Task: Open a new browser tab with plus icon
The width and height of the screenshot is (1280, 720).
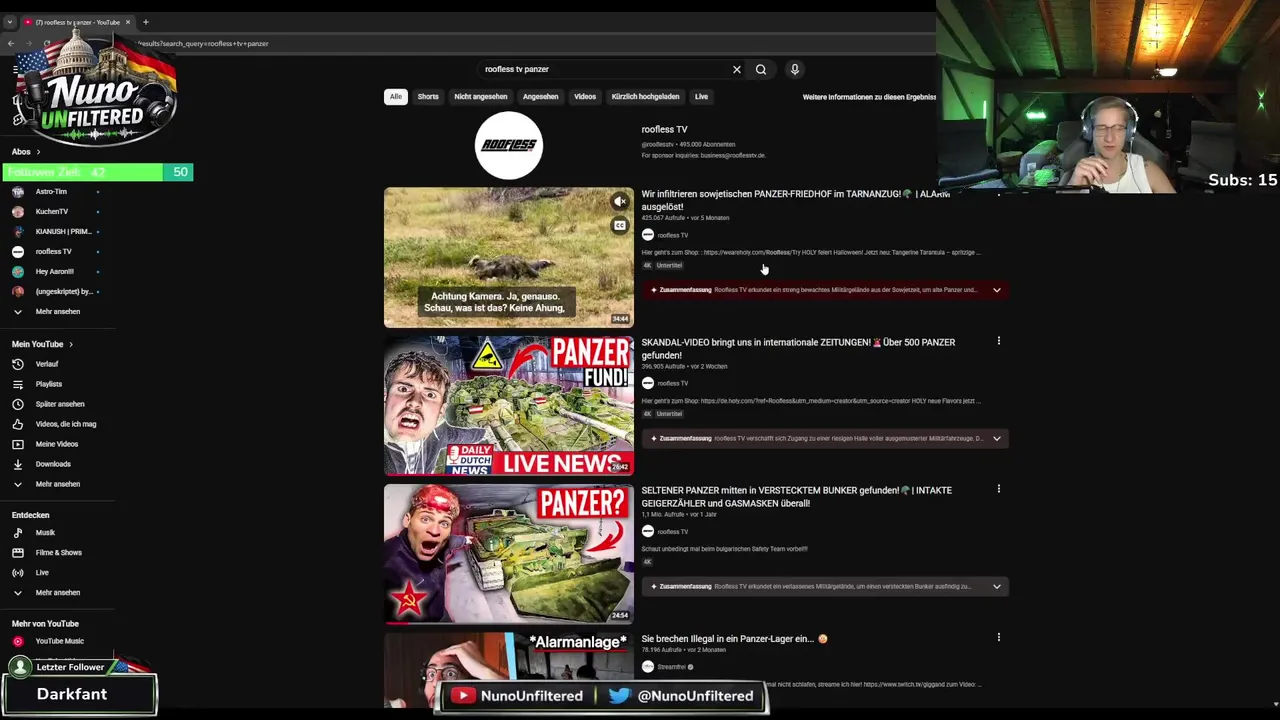Action: coord(145,22)
